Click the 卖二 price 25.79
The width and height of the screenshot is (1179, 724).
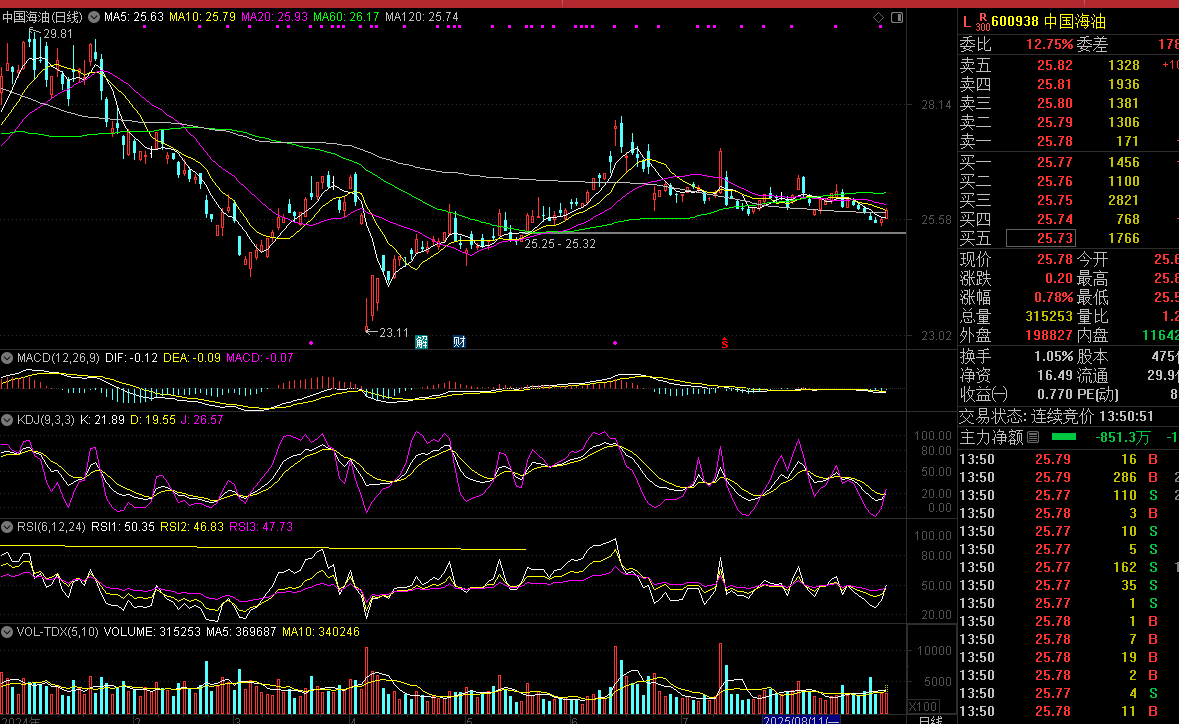1054,122
